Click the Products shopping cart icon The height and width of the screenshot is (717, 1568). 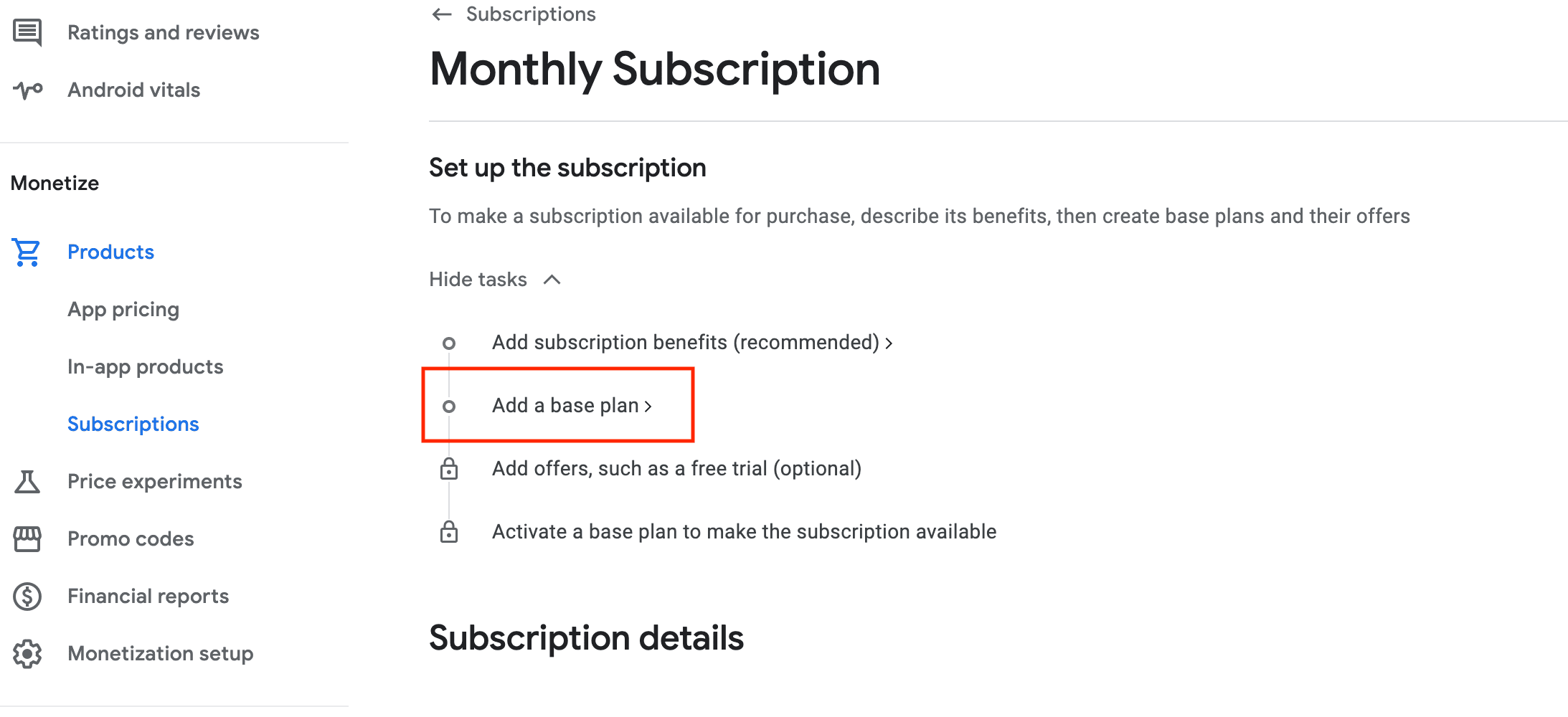pyautogui.click(x=27, y=252)
